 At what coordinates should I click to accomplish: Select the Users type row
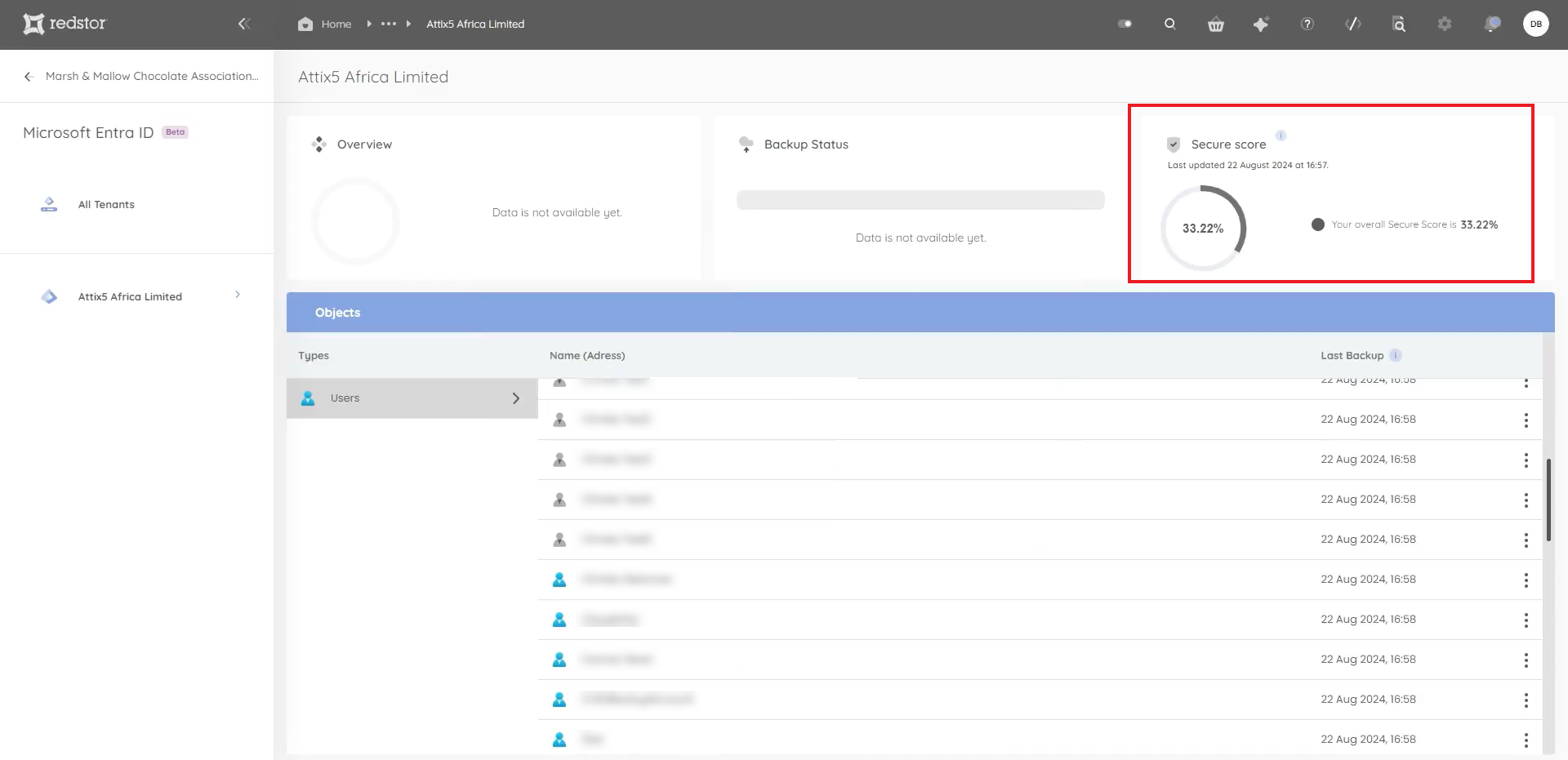tap(412, 398)
